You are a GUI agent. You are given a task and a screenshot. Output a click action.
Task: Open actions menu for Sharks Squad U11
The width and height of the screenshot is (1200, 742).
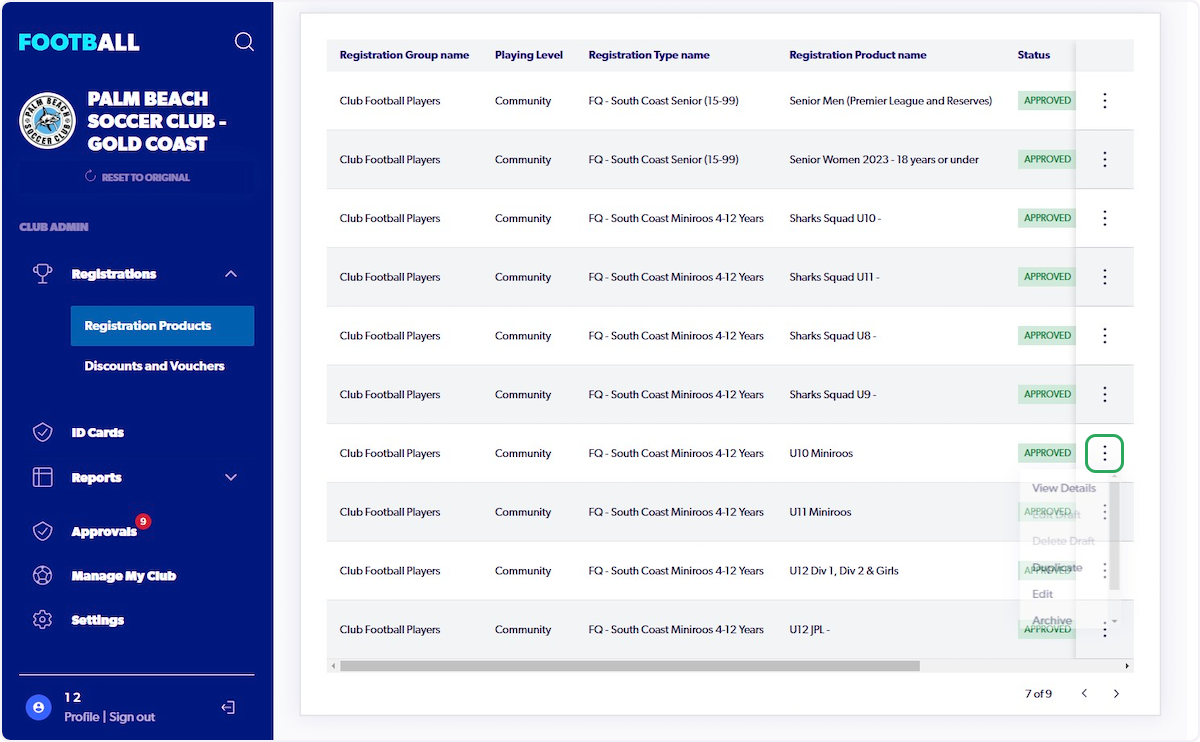pos(1105,277)
